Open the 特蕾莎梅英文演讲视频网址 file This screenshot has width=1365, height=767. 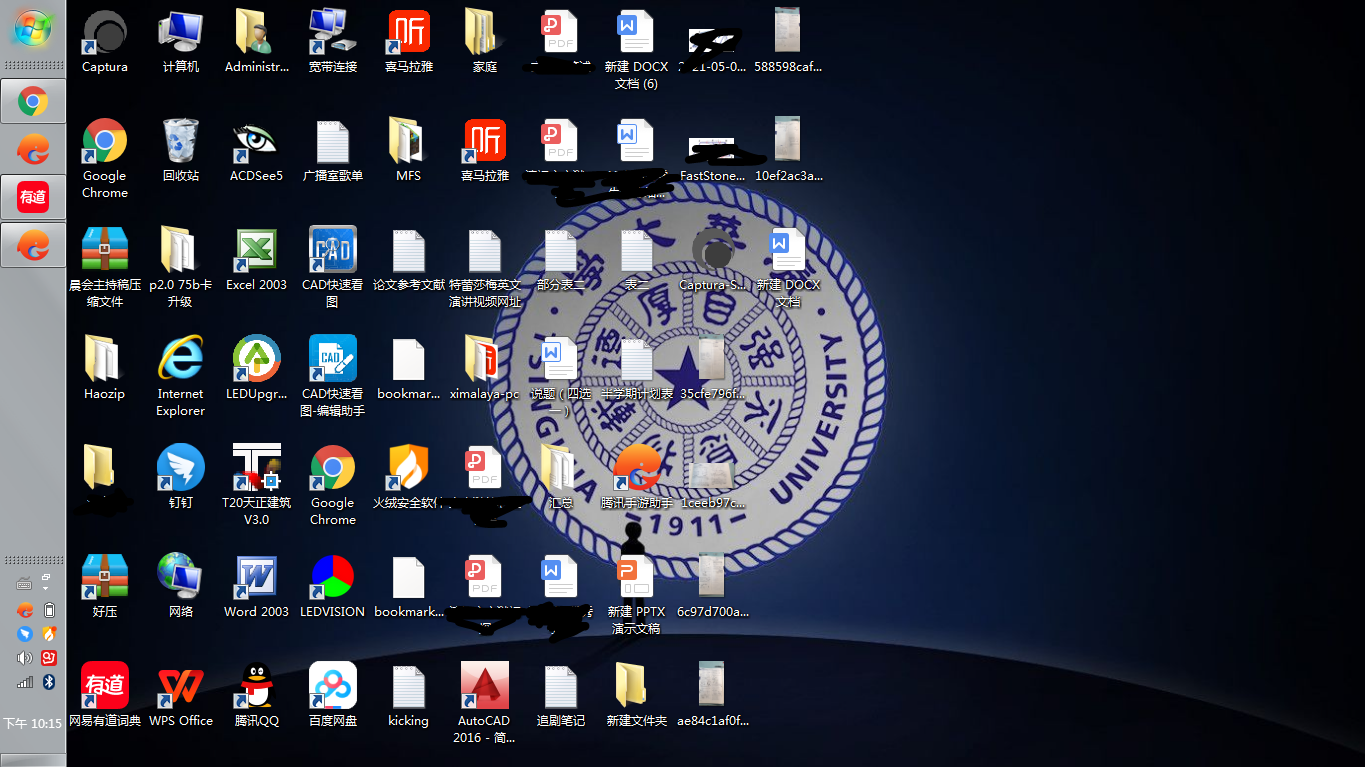[x=485, y=267]
